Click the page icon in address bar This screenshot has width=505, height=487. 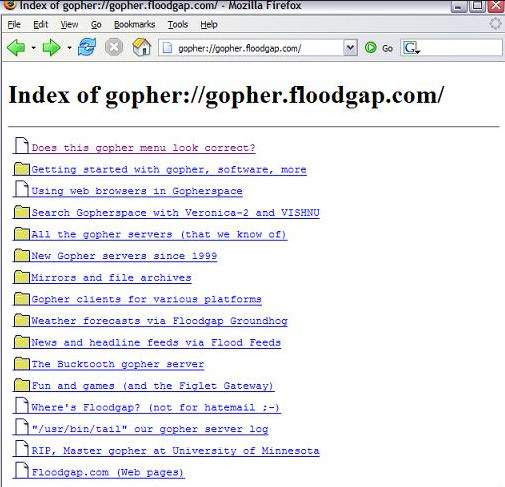point(167,48)
